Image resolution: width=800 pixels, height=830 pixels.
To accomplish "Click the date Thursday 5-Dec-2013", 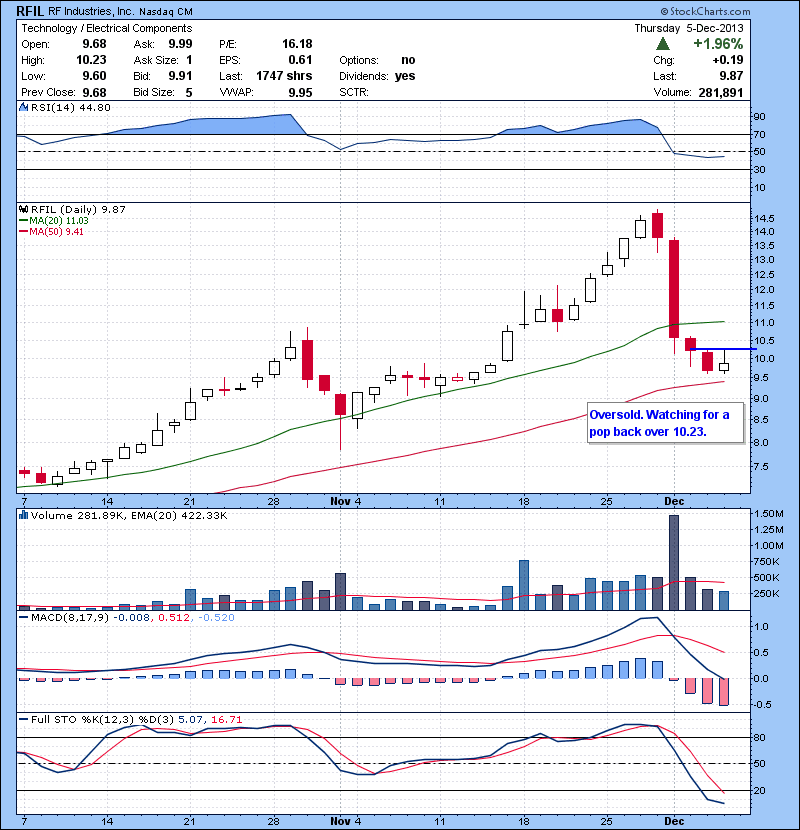I will (x=689, y=28).
